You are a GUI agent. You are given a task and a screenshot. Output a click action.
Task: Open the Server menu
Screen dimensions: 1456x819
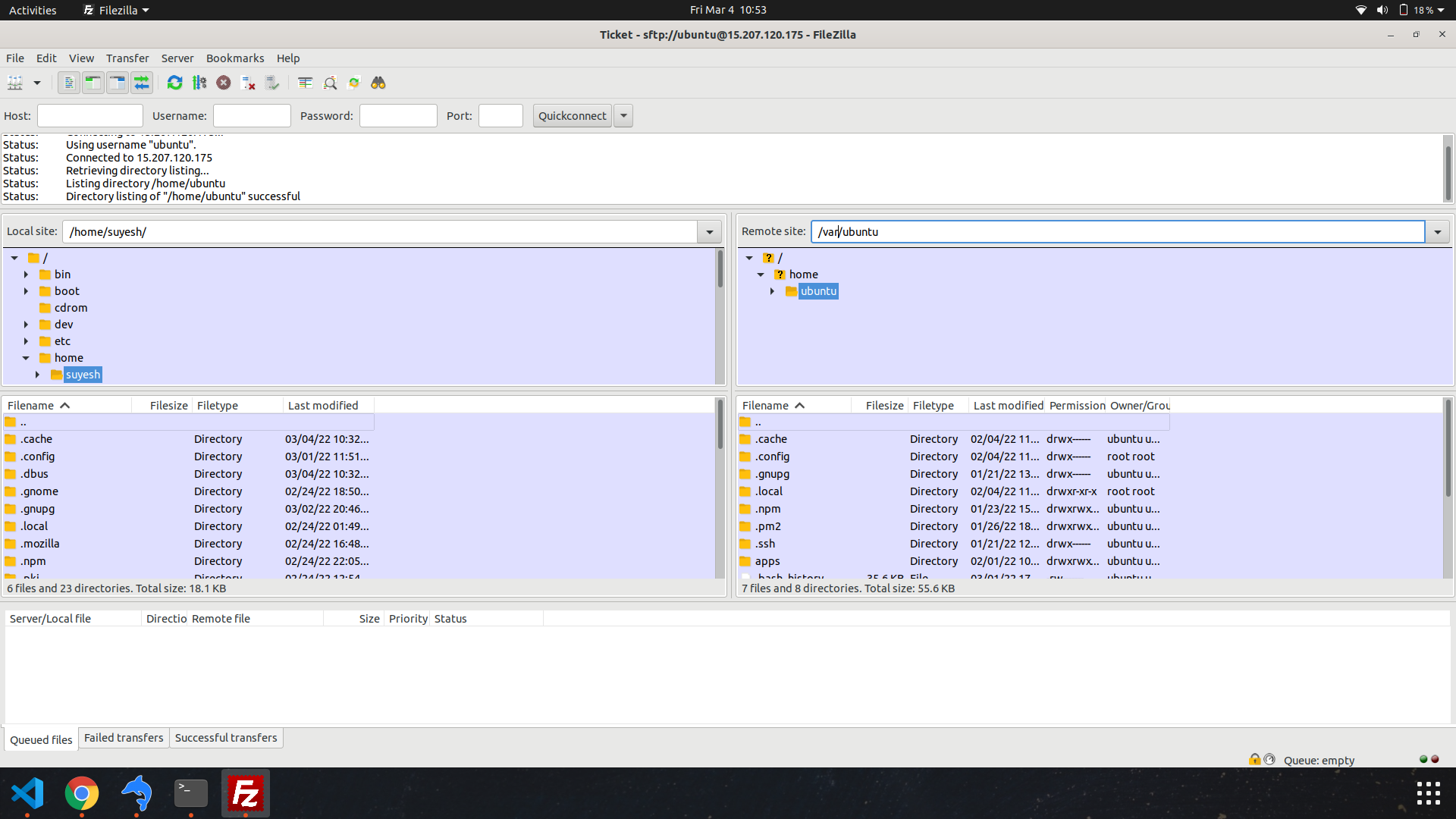click(177, 58)
